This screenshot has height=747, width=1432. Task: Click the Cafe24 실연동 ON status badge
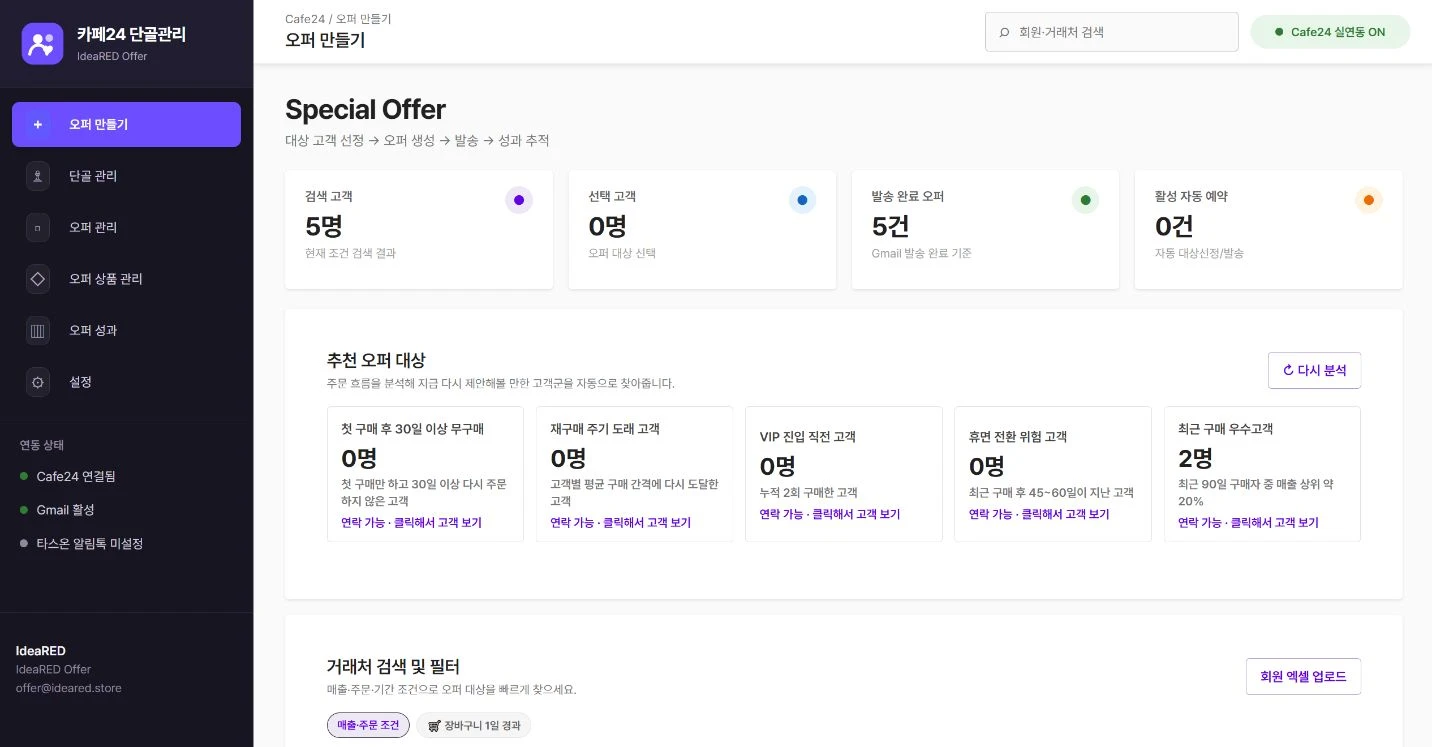coord(1330,32)
